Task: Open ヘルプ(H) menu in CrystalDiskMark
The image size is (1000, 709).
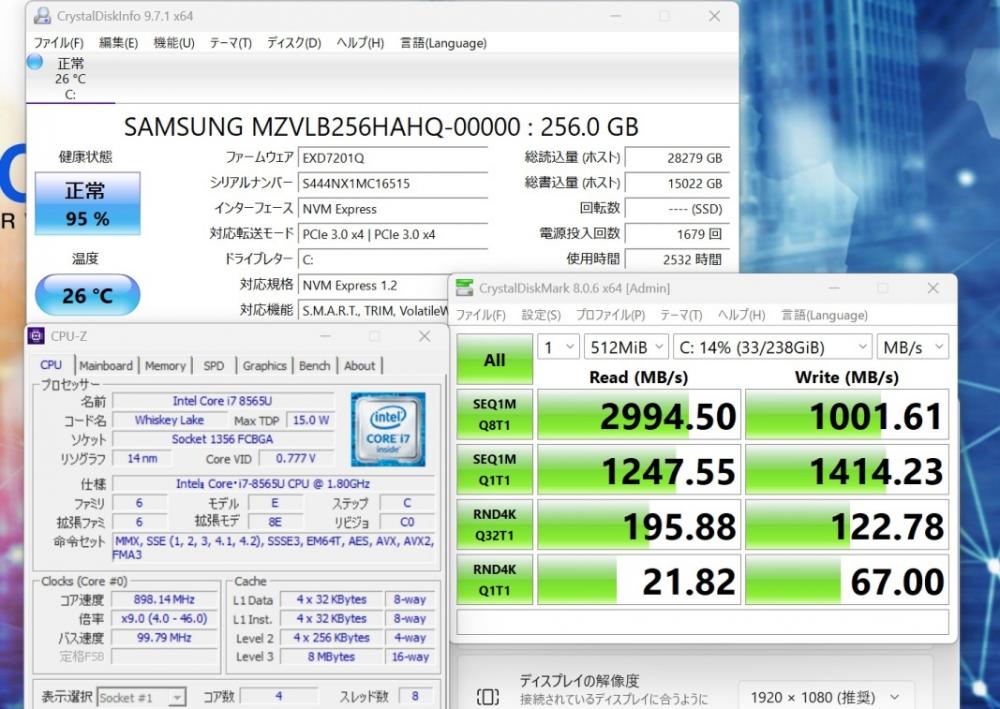Action: (741, 315)
